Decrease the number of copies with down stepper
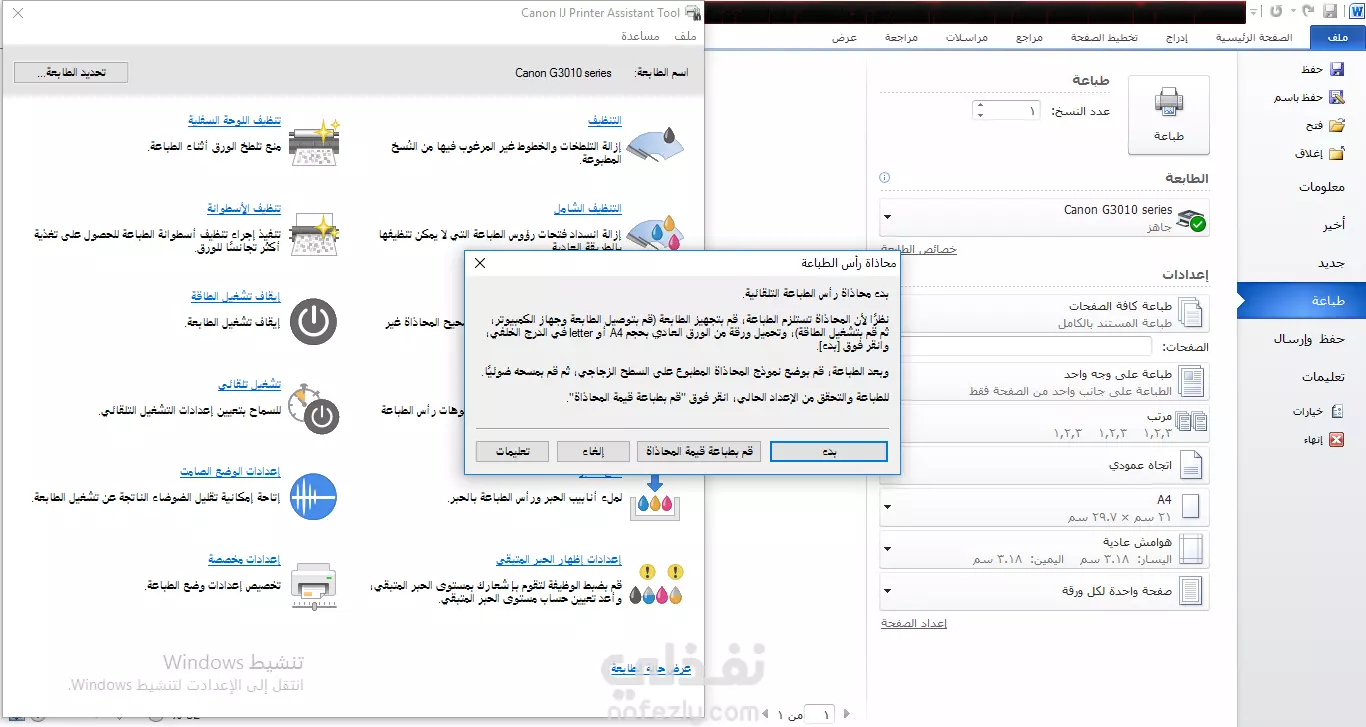 [x=980, y=115]
